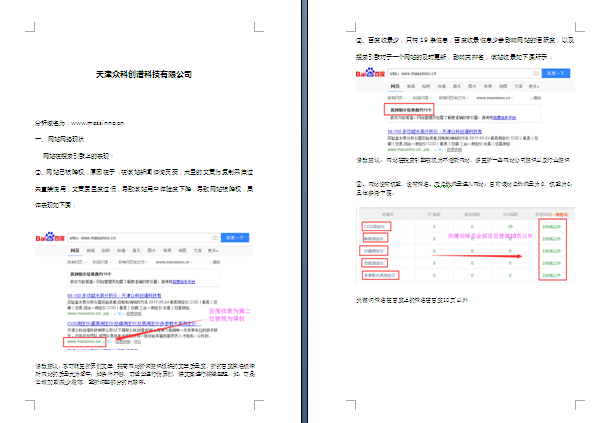
Task: Click the red-boxed COD测定仪 keyword cell
Action: pos(374,226)
